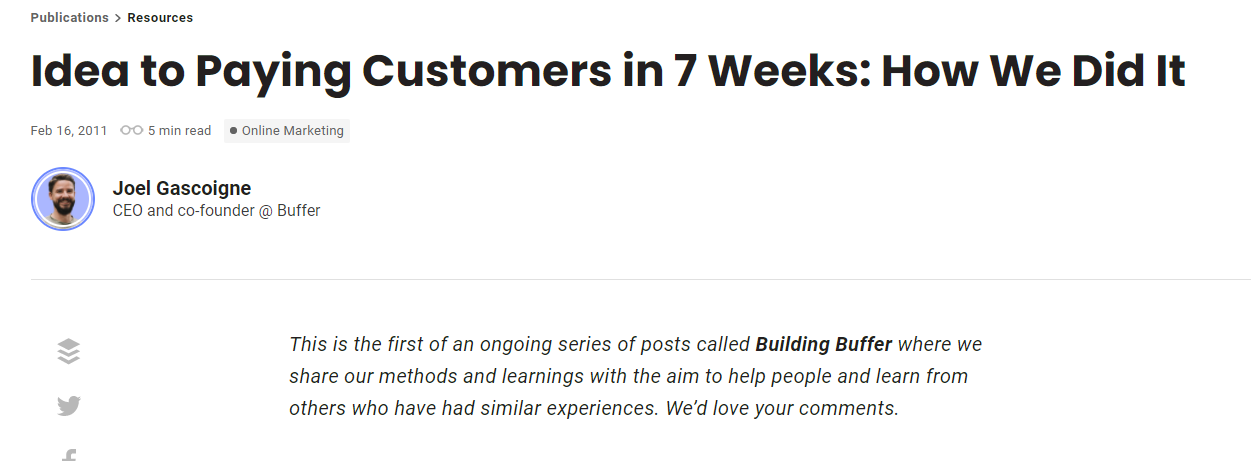Select the Online Marketing category tag
The width and height of the screenshot is (1257, 461).
click(286, 131)
